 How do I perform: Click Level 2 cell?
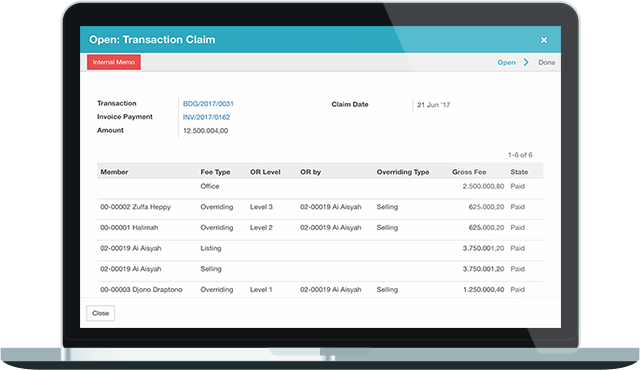pos(261,228)
